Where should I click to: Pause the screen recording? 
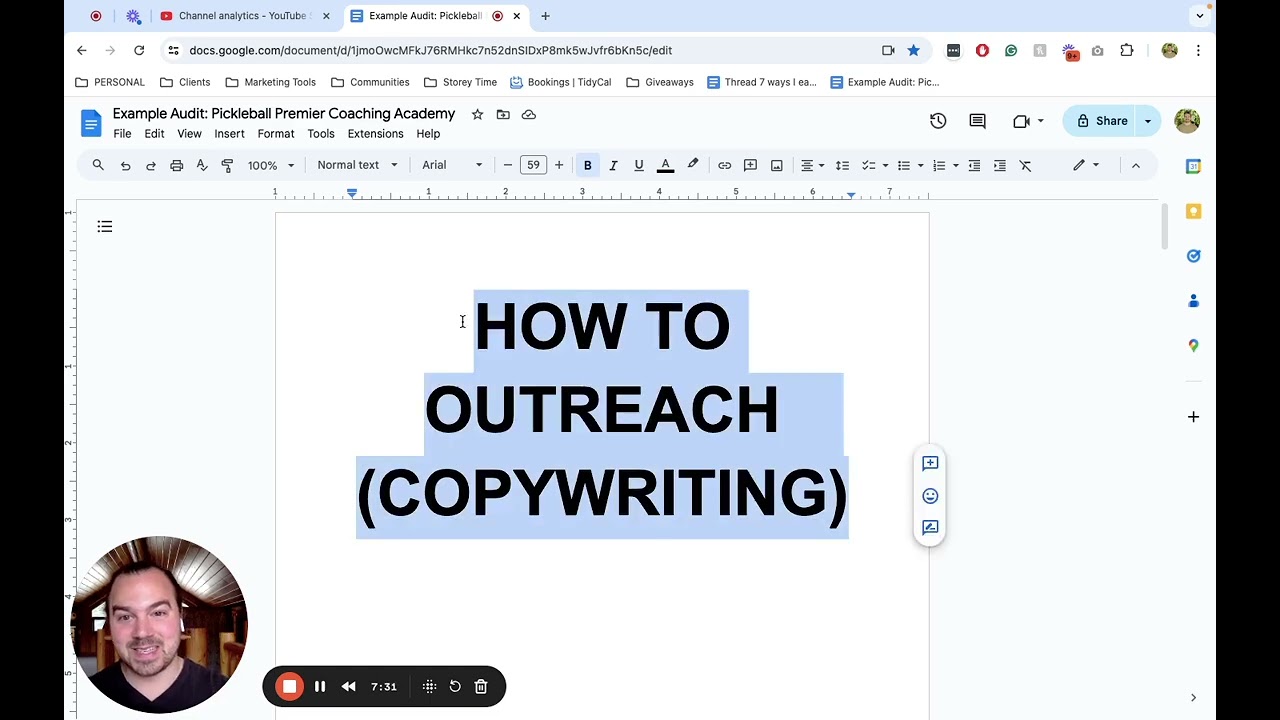320,687
